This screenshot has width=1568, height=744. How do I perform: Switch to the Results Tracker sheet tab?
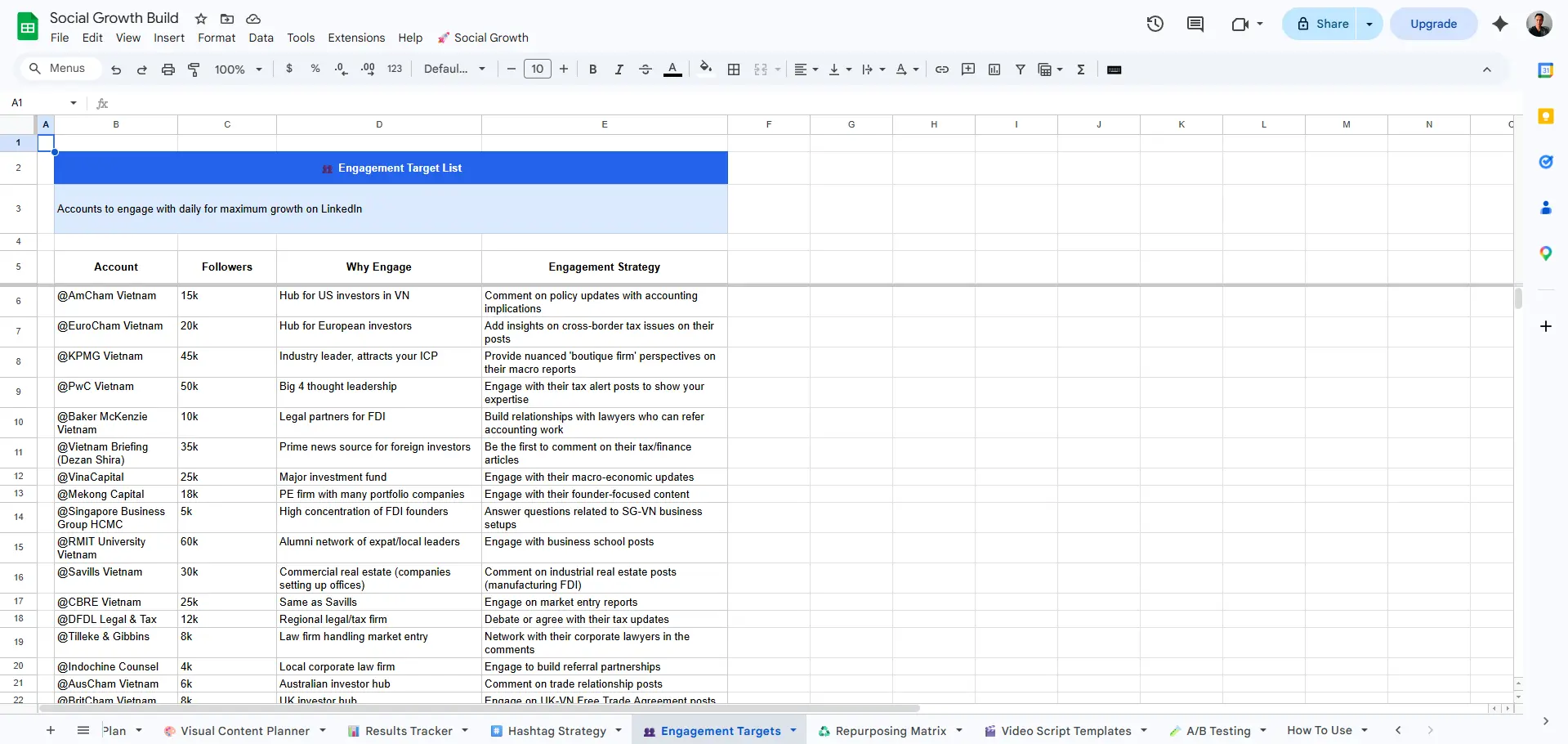point(409,731)
